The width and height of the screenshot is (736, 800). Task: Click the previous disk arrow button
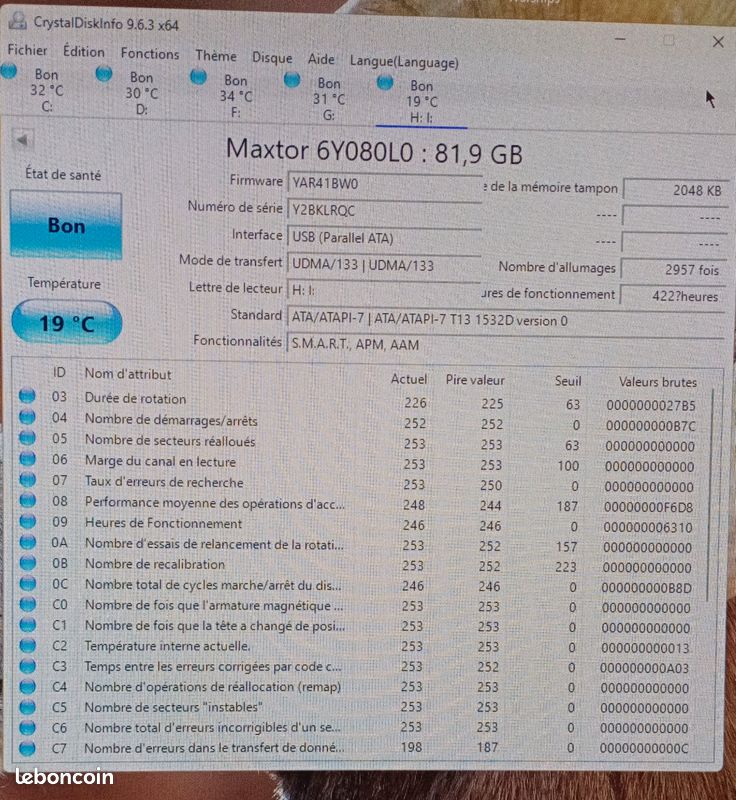click(22, 140)
